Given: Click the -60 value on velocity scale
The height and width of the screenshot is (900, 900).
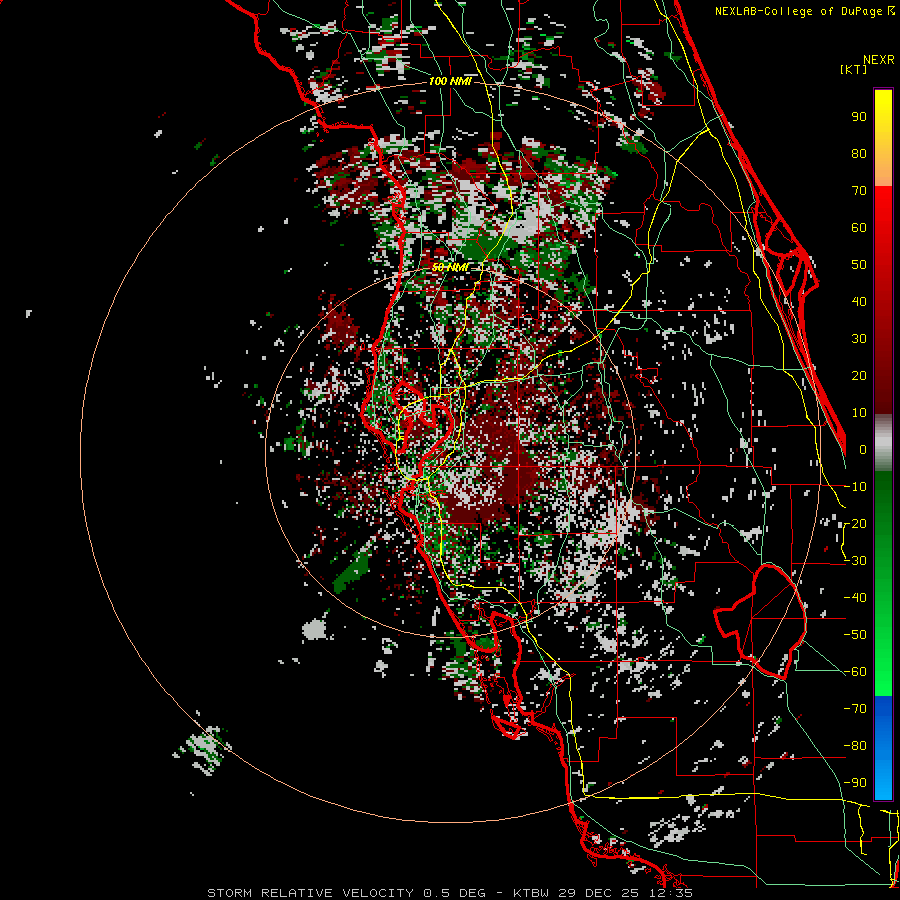Looking at the screenshot, I should coord(855,672).
